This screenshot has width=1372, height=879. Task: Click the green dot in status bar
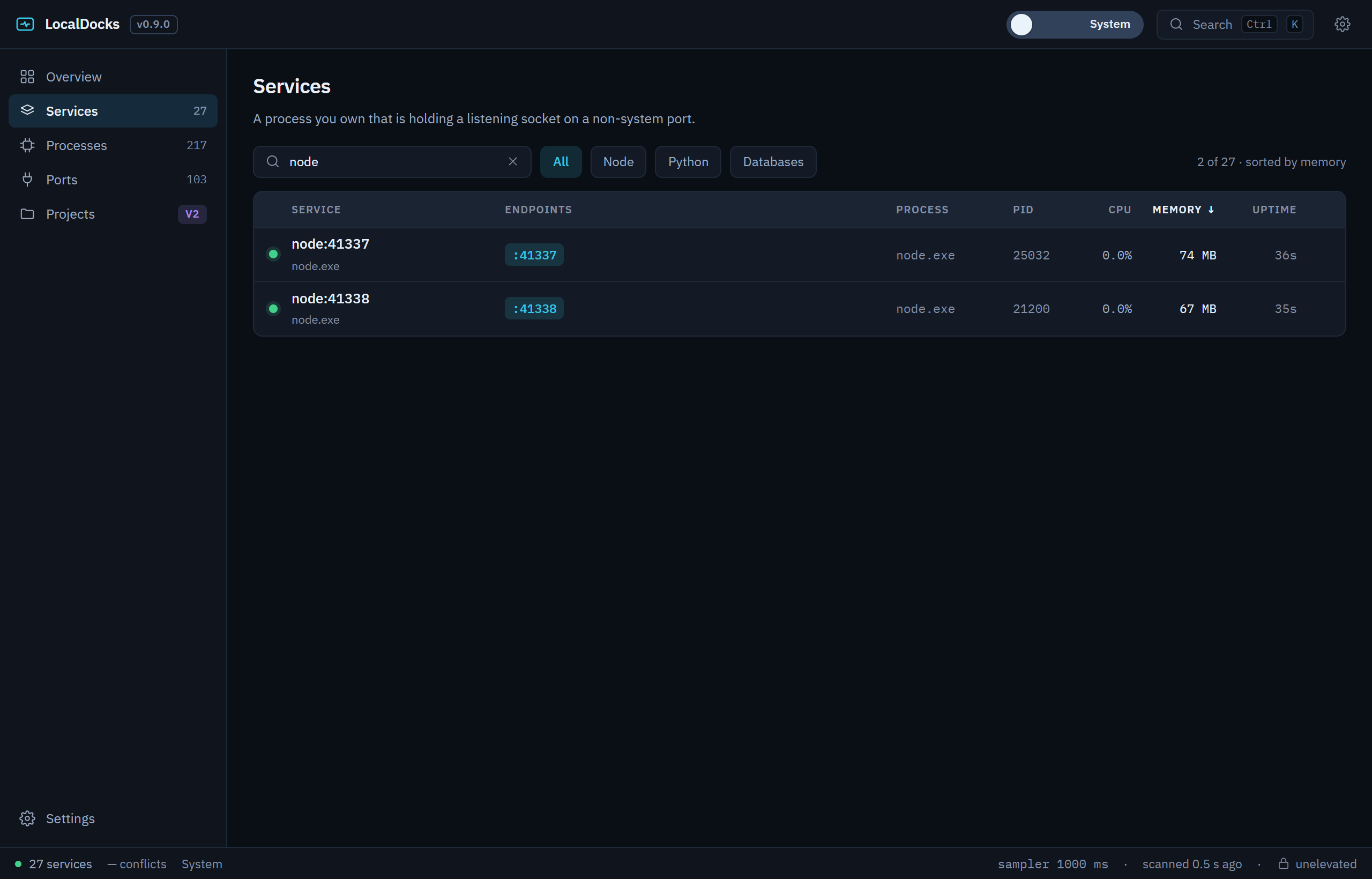[18, 863]
